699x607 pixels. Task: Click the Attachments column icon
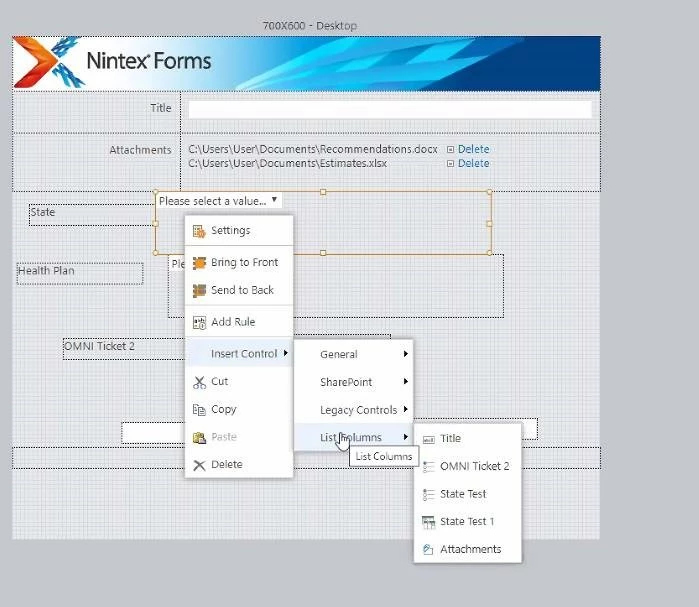tap(428, 550)
